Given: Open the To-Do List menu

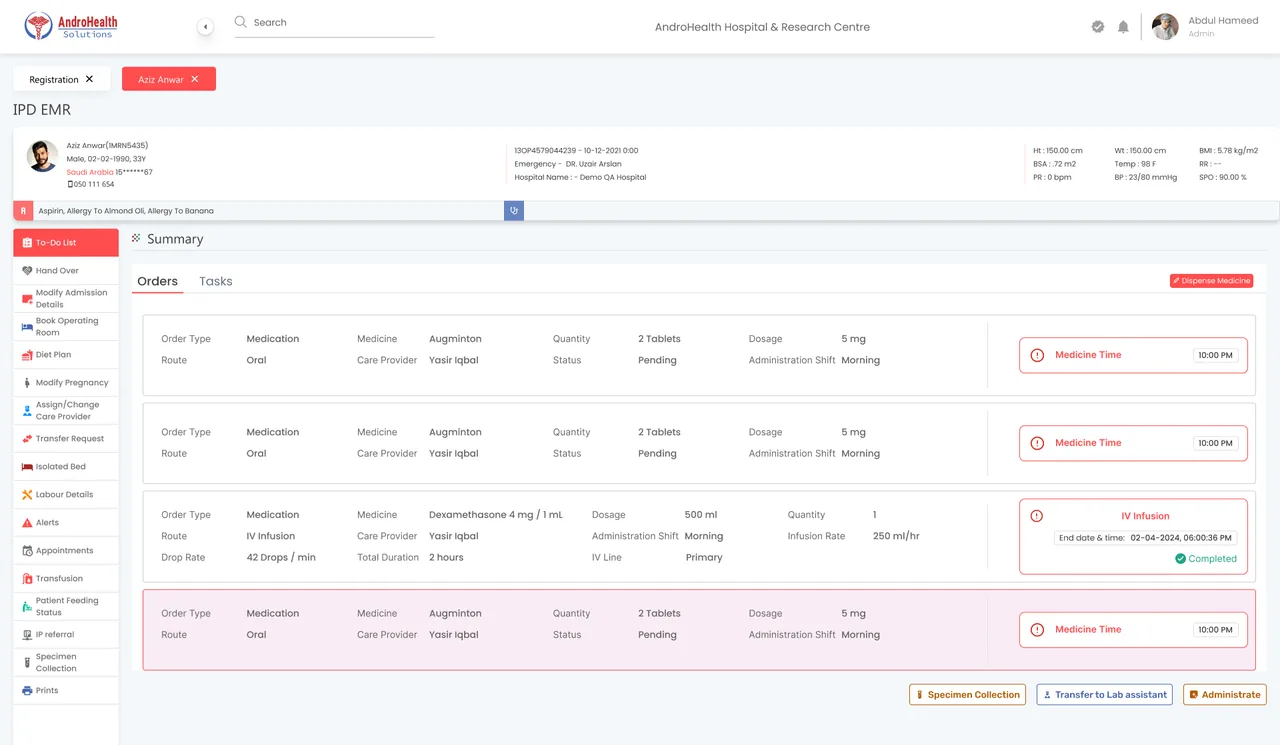Looking at the screenshot, I should (x=66, y=243).
